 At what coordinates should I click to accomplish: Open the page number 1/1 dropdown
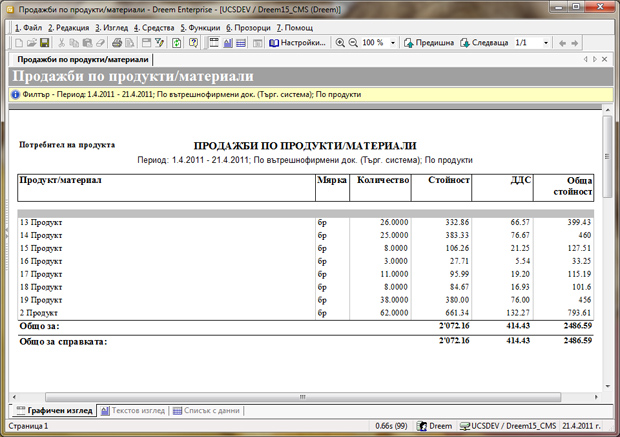pos(546,43)
